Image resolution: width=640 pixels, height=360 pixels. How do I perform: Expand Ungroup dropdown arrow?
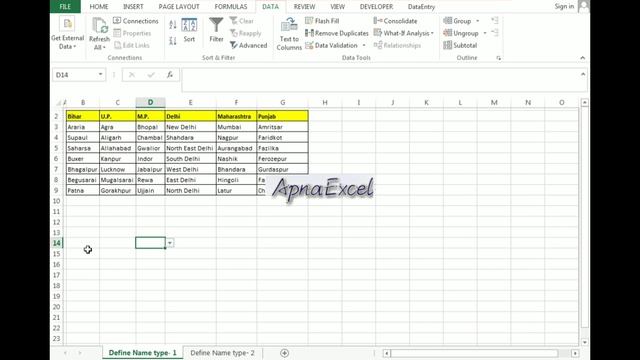tap(485, 33)
